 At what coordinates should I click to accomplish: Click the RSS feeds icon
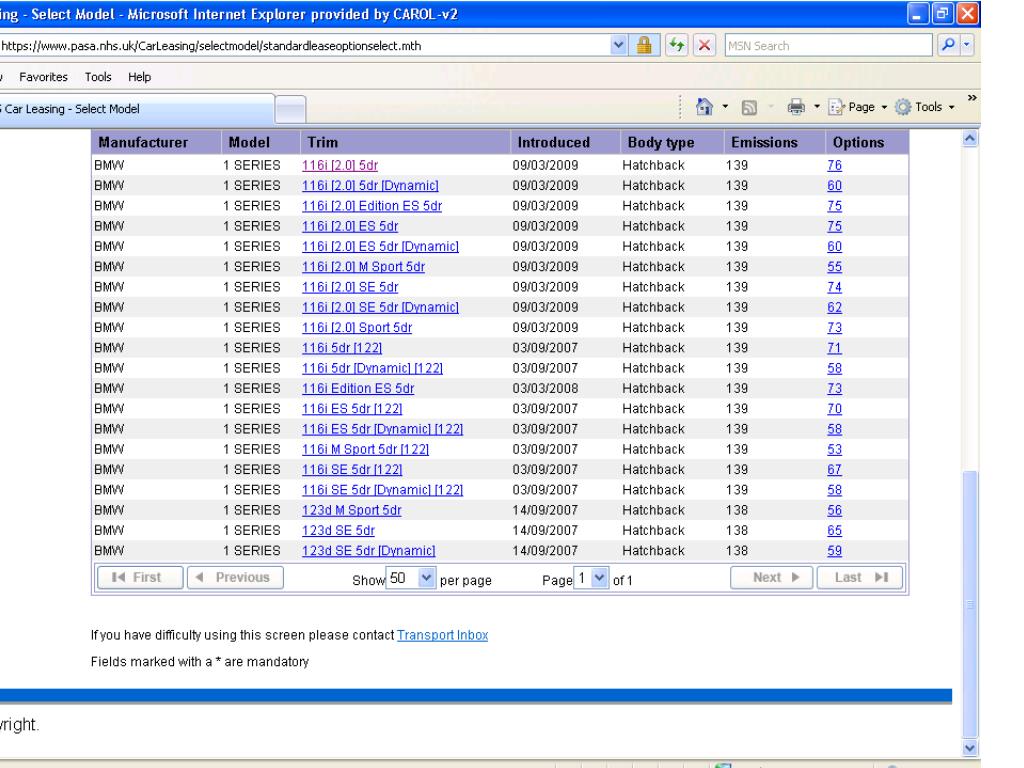point(749,107)
